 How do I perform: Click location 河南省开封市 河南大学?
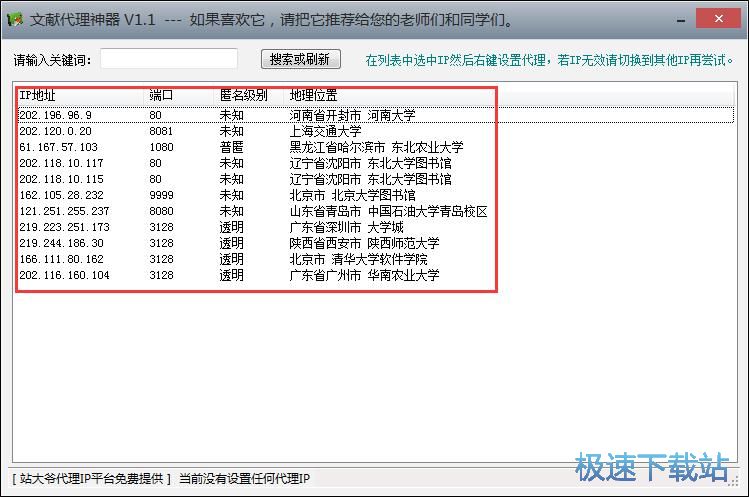coord(353,115)
